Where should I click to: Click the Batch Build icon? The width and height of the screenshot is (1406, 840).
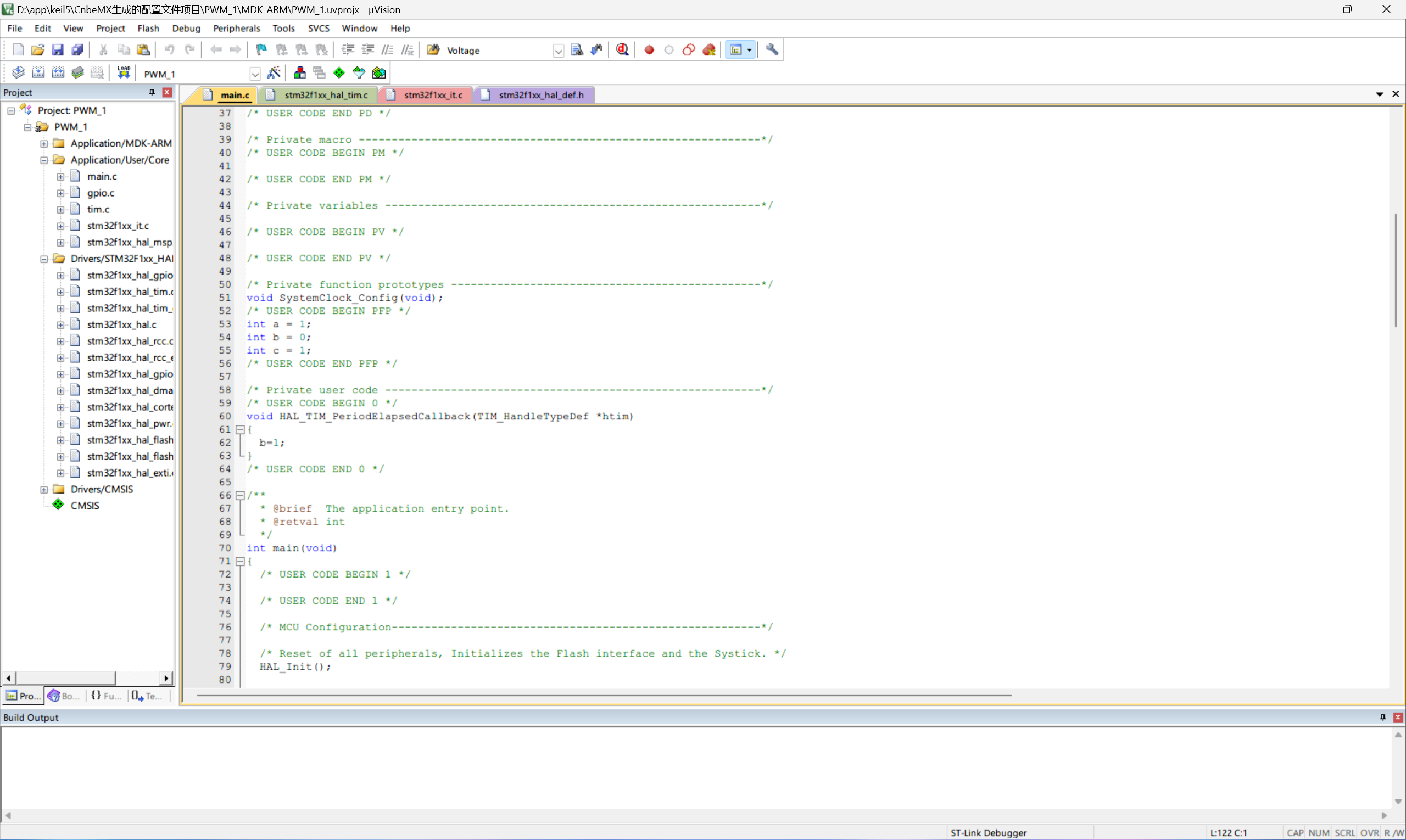(x=77, y=72)
